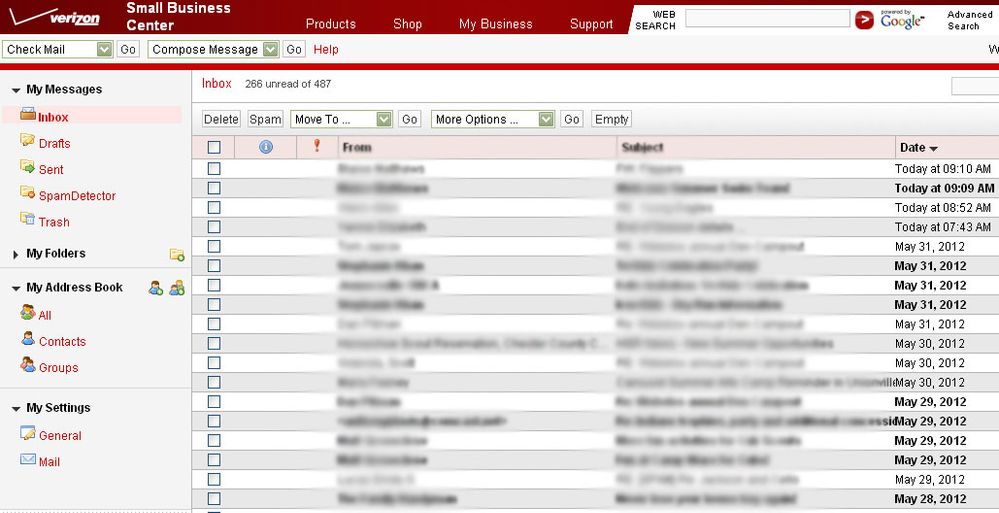Check the first May 30, 2012 message
This screenshot has height=513, width=999.
(214, 343)
